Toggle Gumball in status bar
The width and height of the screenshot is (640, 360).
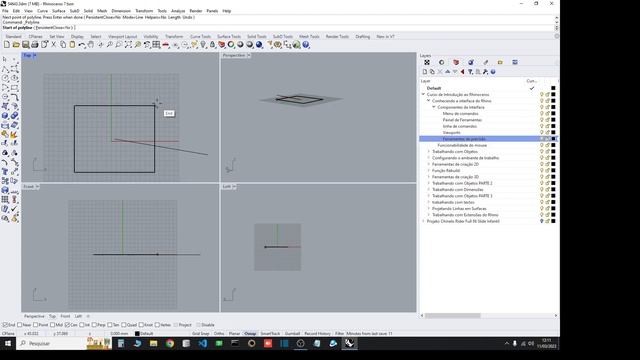click(x=292, y=333)
